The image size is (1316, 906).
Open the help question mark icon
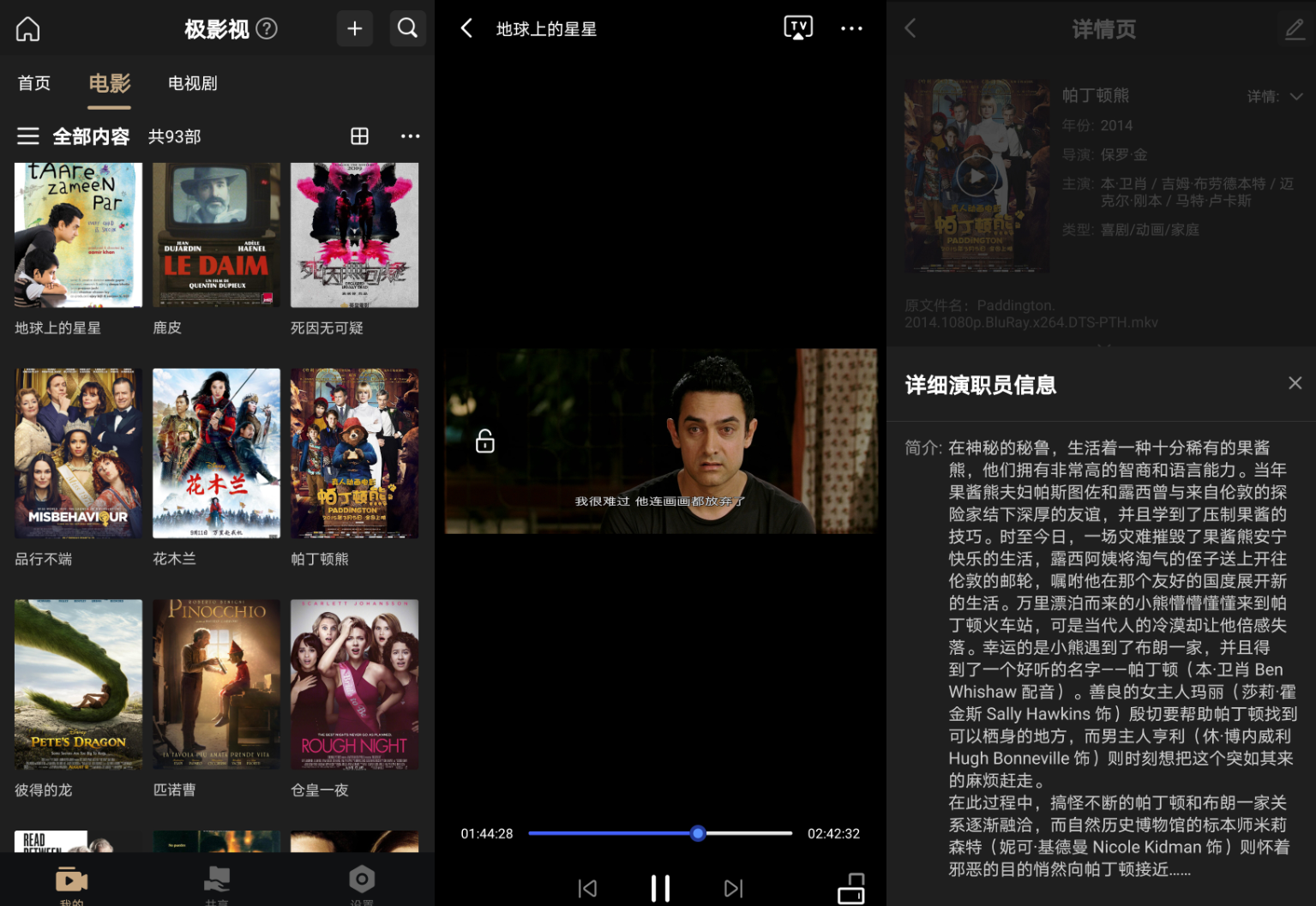pyautogui.click(x=267, y=29)
